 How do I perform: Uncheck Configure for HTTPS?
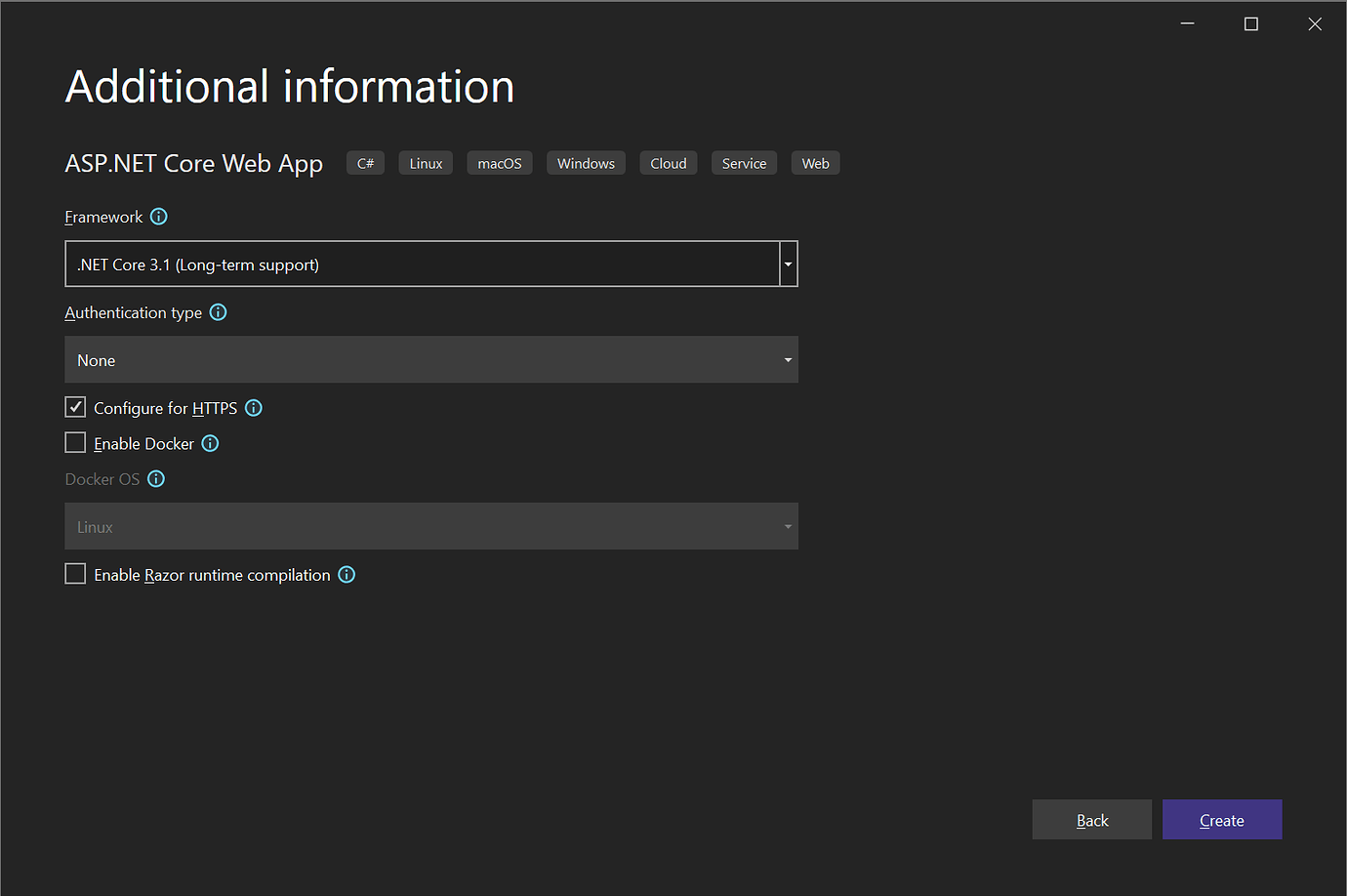click(75, 407)
